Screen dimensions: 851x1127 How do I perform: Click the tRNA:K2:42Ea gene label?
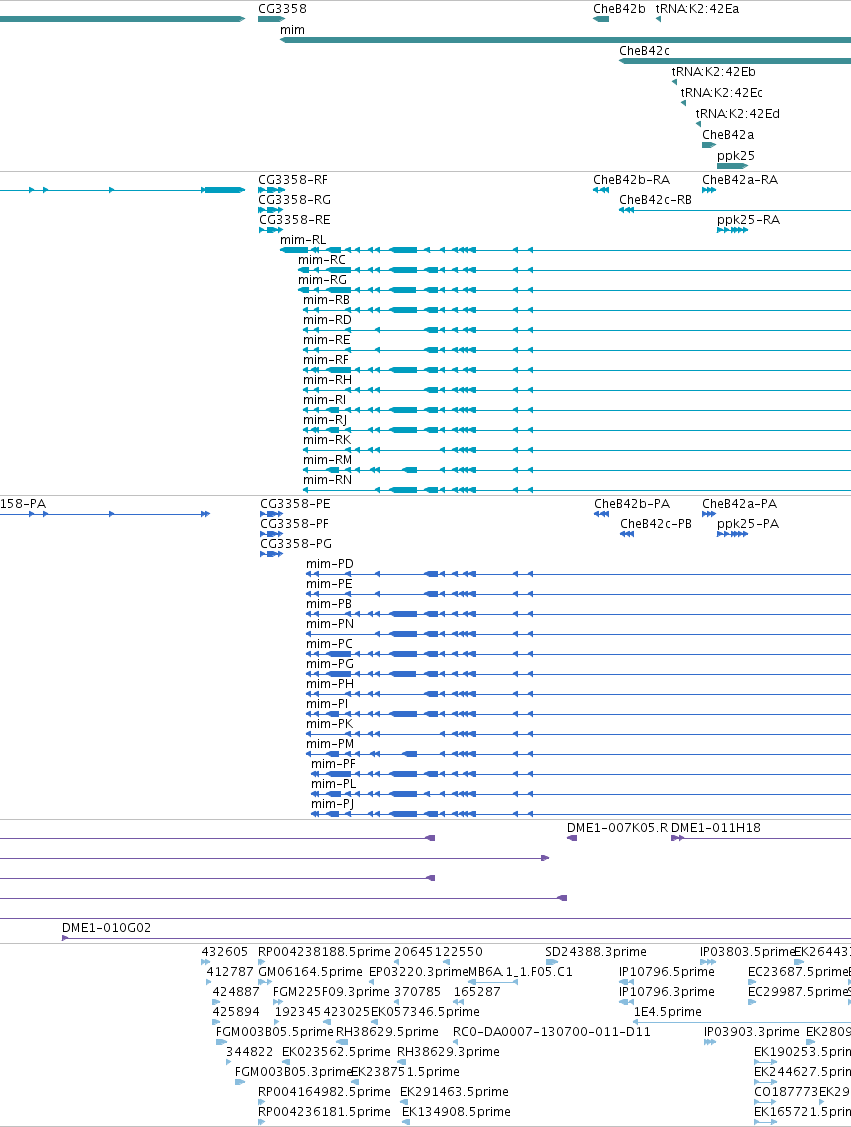[x=697, y=9]
